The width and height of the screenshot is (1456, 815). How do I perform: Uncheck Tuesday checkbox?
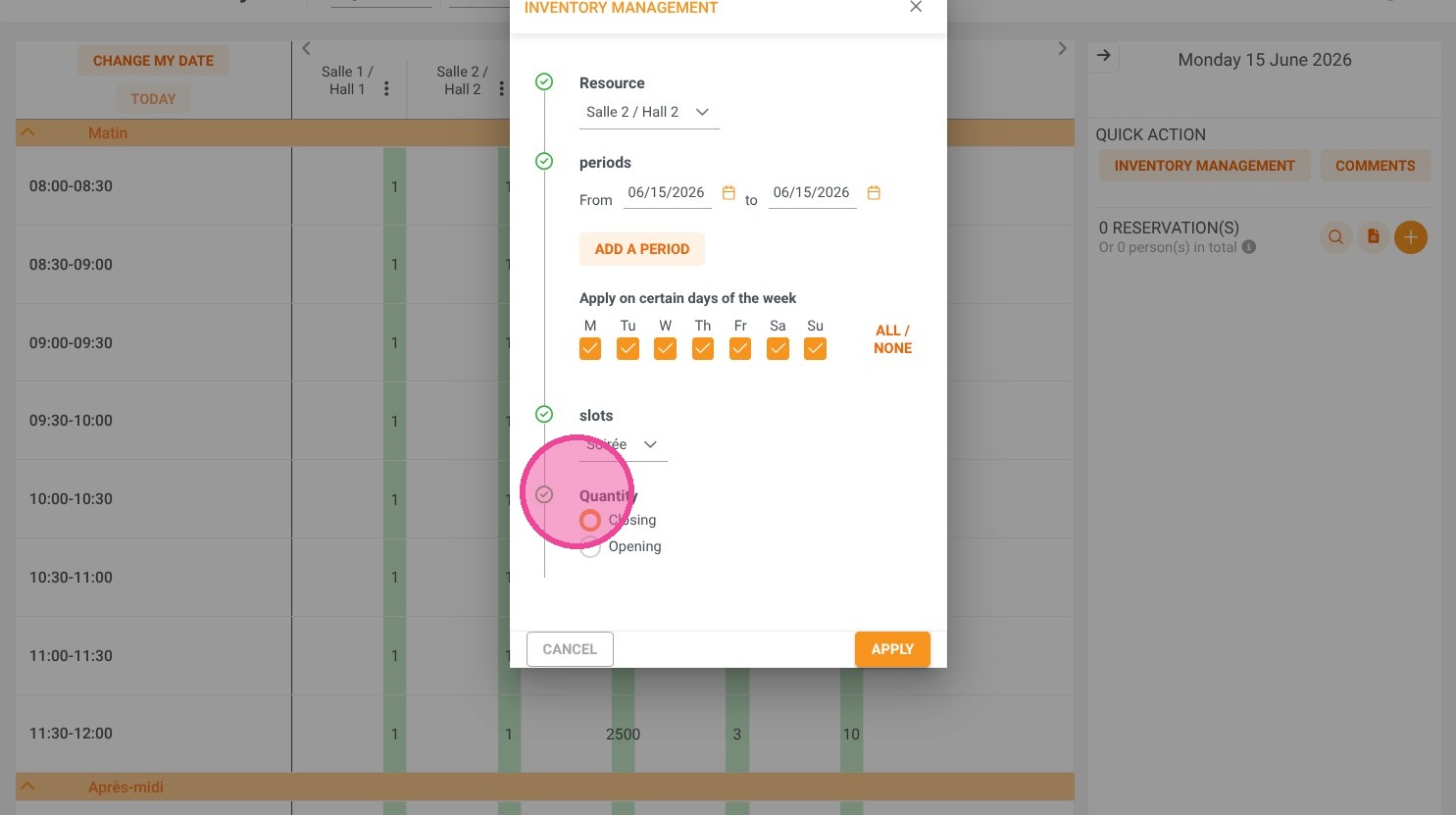pyautogui.click(x=628, y=349)
